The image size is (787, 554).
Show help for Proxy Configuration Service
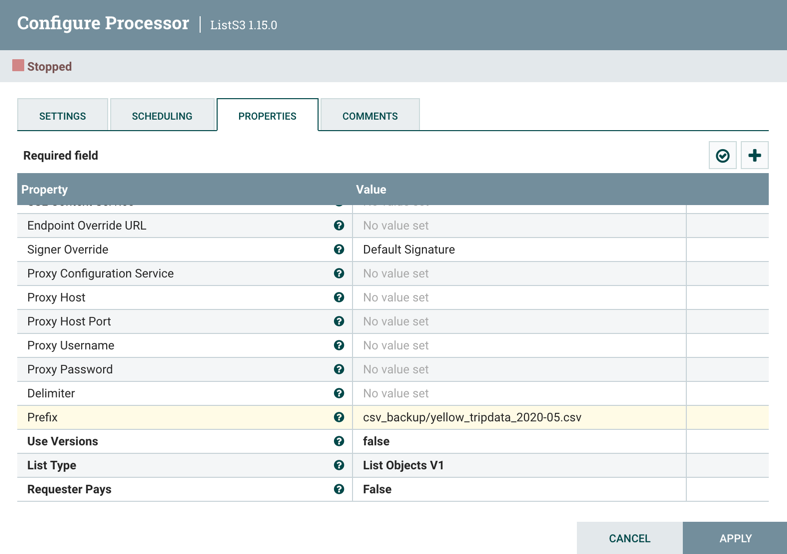(339, 274)
